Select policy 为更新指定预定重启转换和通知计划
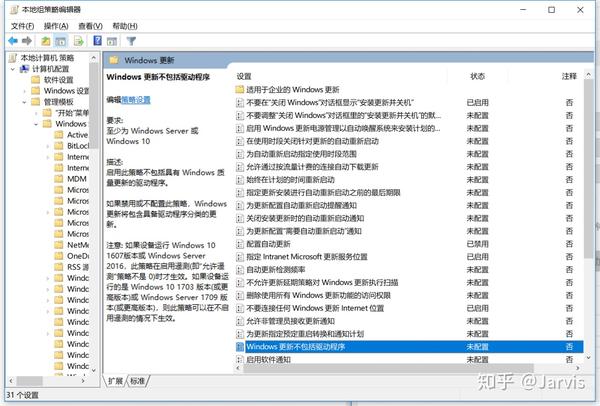 point(305,334)
